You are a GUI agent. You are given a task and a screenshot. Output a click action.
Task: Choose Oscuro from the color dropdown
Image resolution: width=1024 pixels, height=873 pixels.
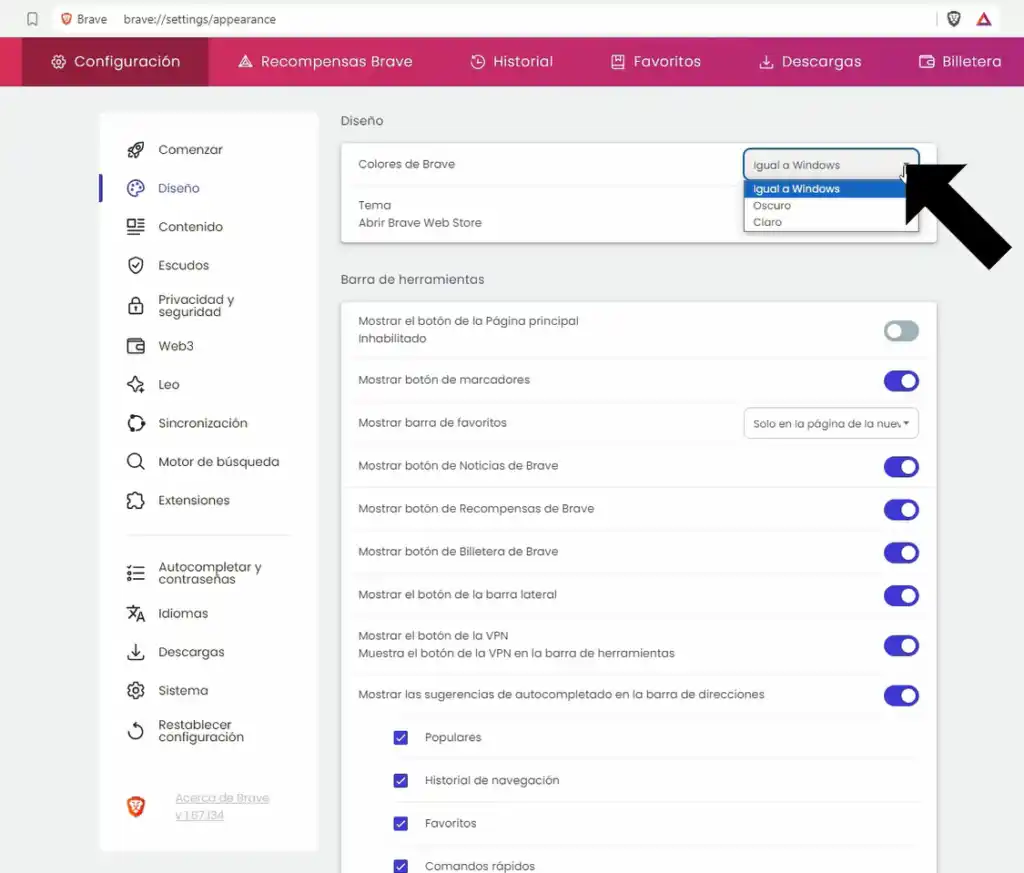pyautogui.click(x=824, y=206)
